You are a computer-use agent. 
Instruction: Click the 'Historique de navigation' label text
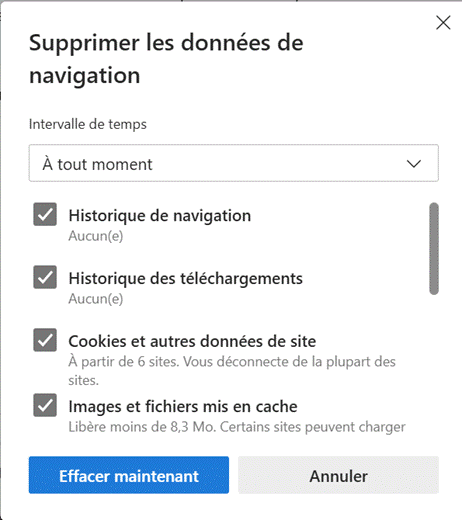pos(160,216)
